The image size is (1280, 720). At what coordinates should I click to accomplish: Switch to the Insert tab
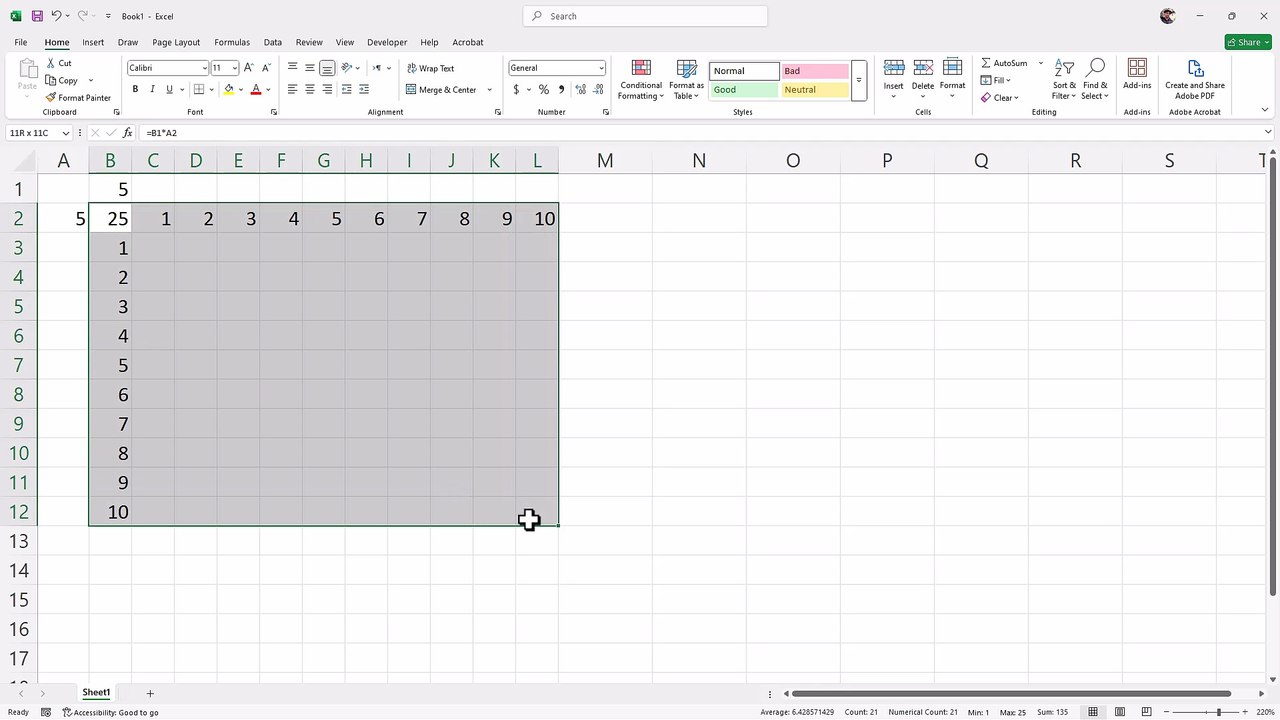[93, 42]
